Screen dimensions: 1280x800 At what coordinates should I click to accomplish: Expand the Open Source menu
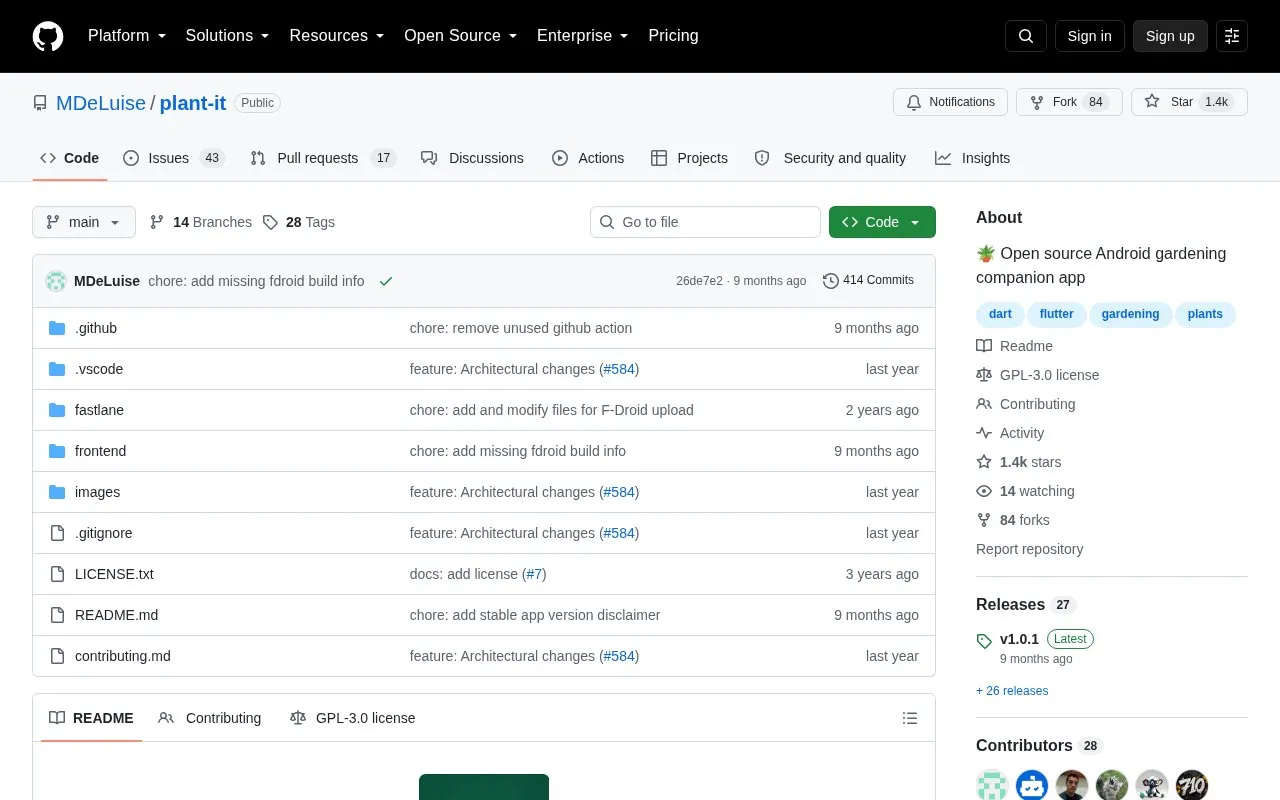pyautogui.click(x=461, y=36)
